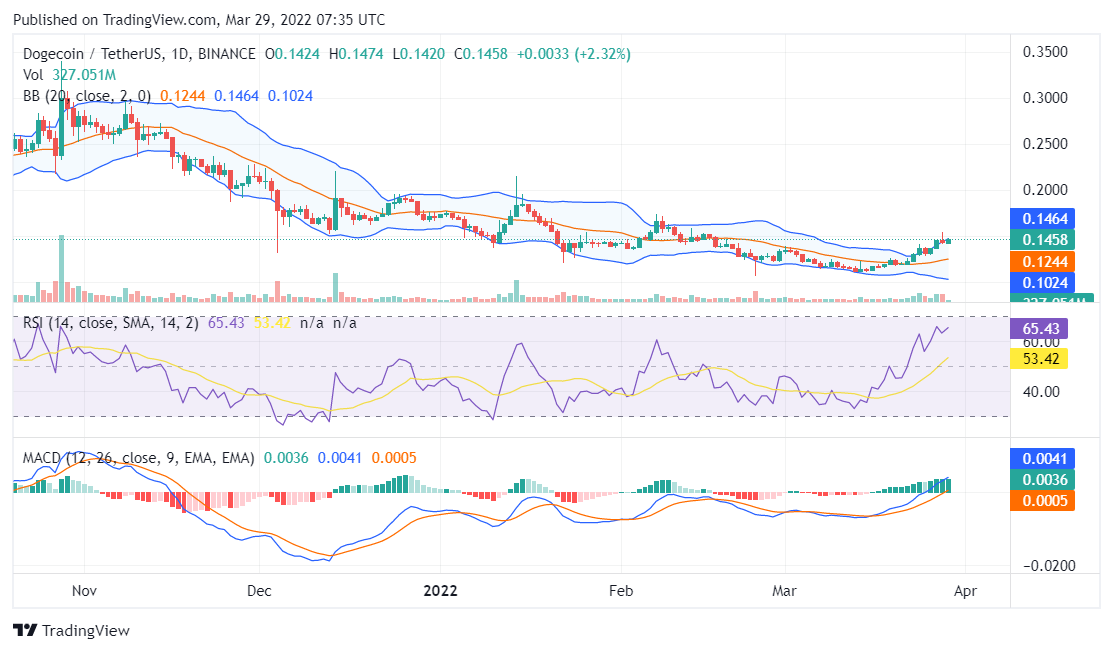Click the TradingView wordmark at the bottom
The image size is (1113, 652).
89,631
